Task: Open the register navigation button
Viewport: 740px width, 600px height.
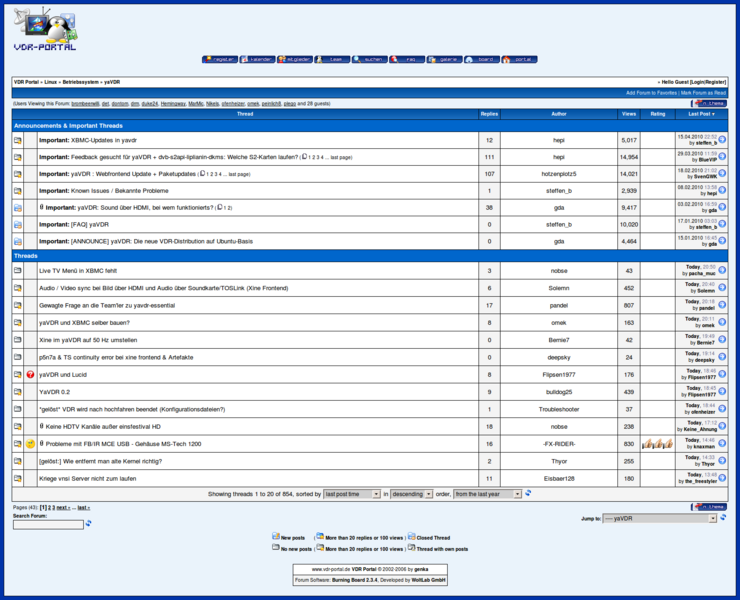Action: pyautogui.click(x=220, y=59)
